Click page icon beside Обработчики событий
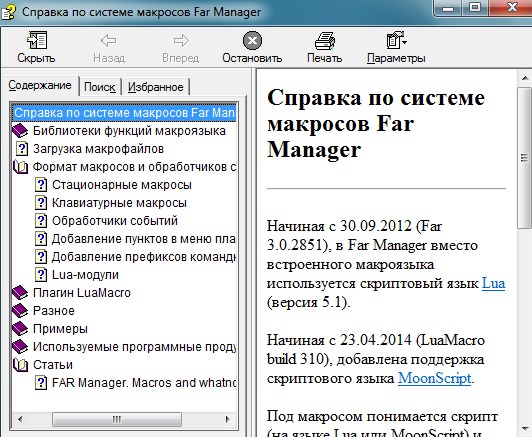Screen dimensions: 532x437 tap(41, 221)
